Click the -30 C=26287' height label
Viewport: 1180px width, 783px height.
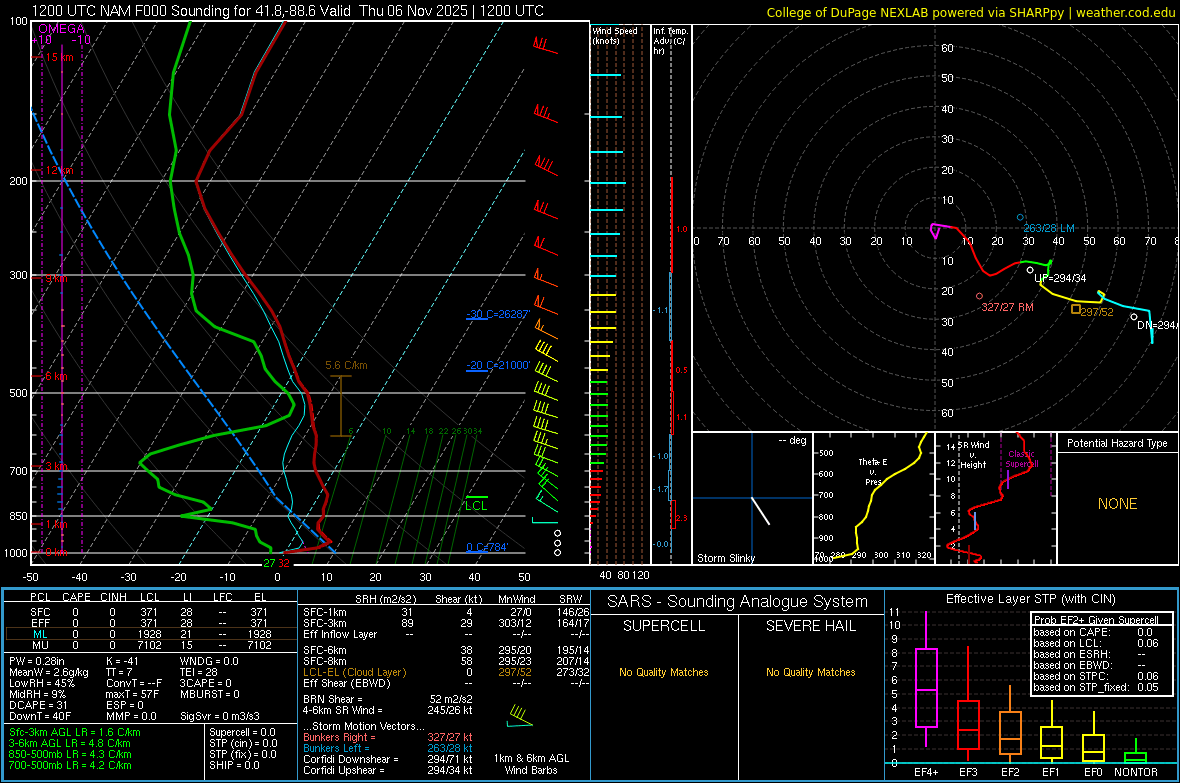[498, 314]
